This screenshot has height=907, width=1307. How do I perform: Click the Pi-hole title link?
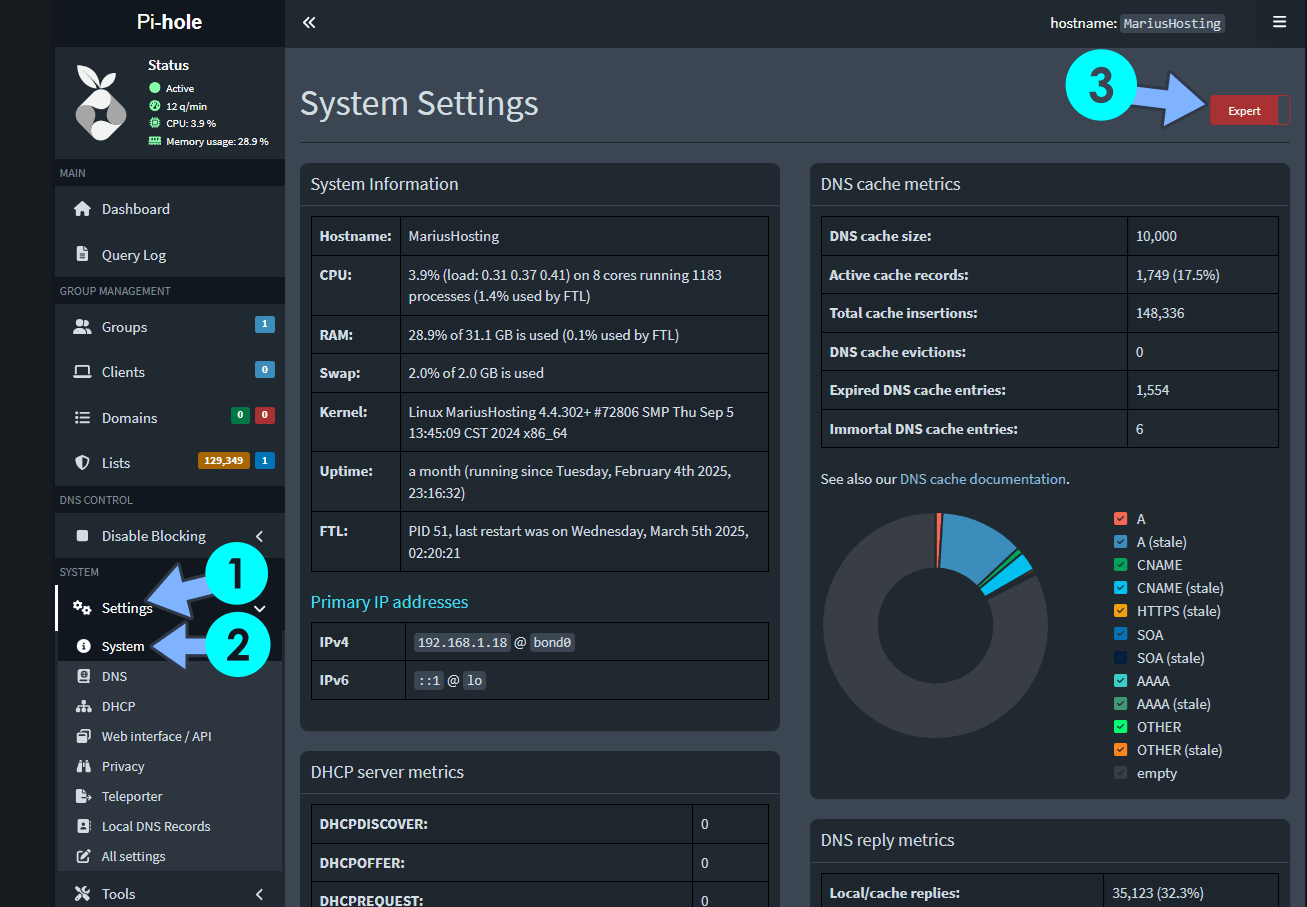[x=170, y=23]
